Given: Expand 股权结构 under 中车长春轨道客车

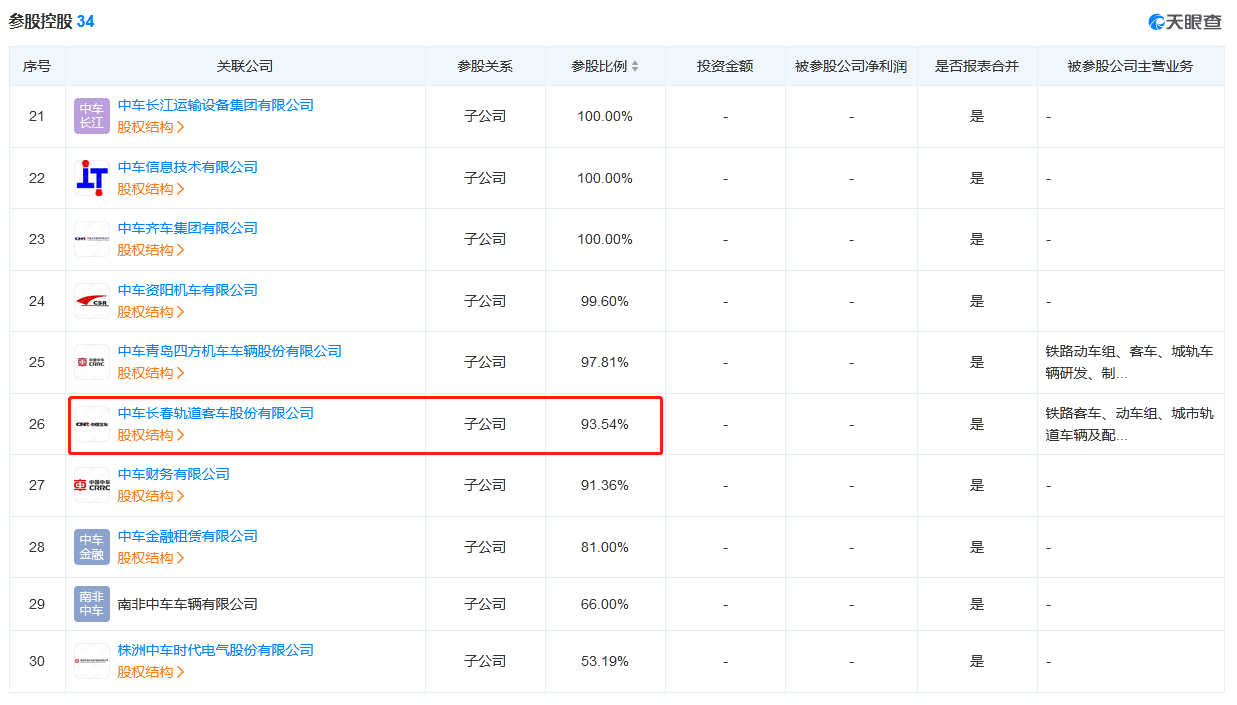Looking at the screenshot, I should click(x=151, y=435).
